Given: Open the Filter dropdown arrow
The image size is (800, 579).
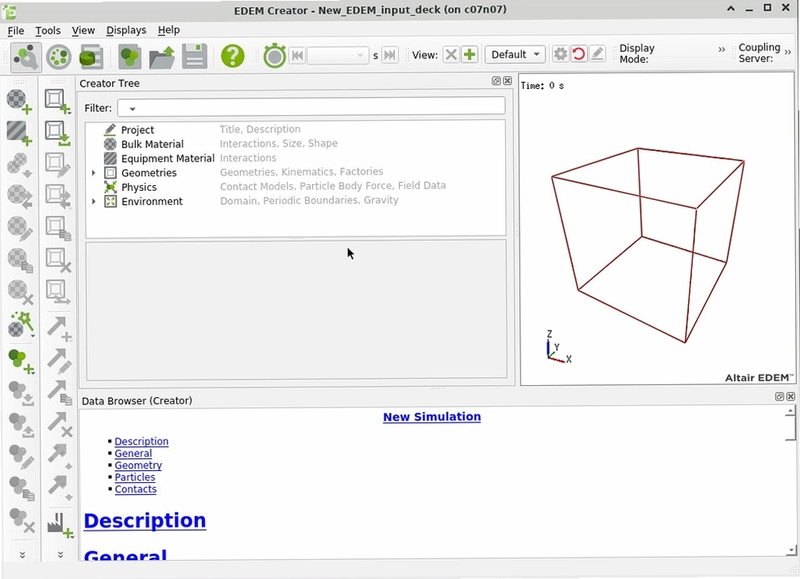Looking at the screenshot, I should [x=132, y=109].
